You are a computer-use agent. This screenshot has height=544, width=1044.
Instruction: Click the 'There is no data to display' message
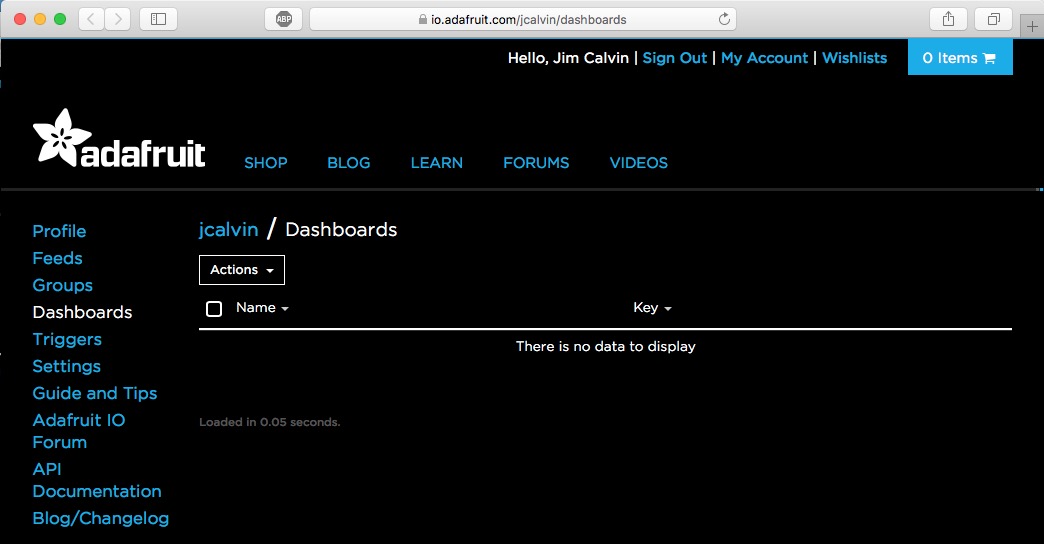pos(606,346)
